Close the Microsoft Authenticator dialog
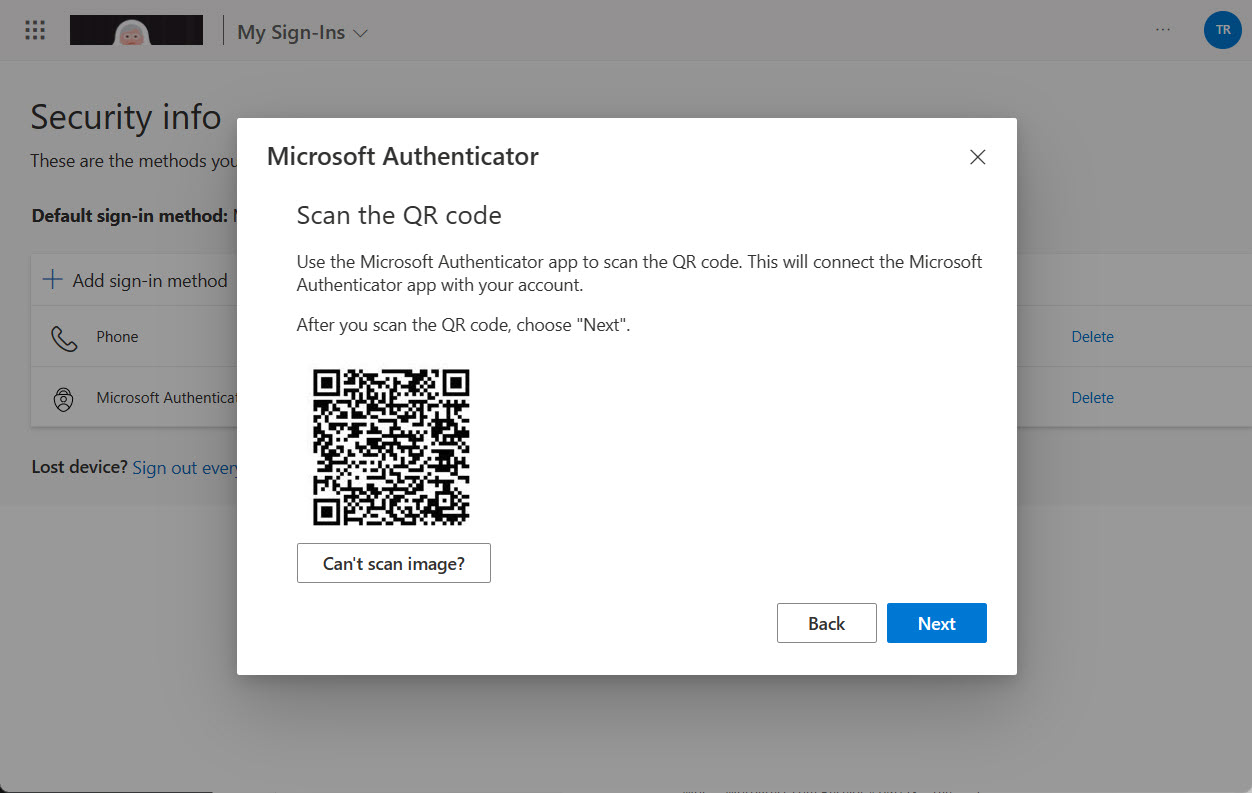Screen dimensions: 1252x793 click(x=977, y=157)
